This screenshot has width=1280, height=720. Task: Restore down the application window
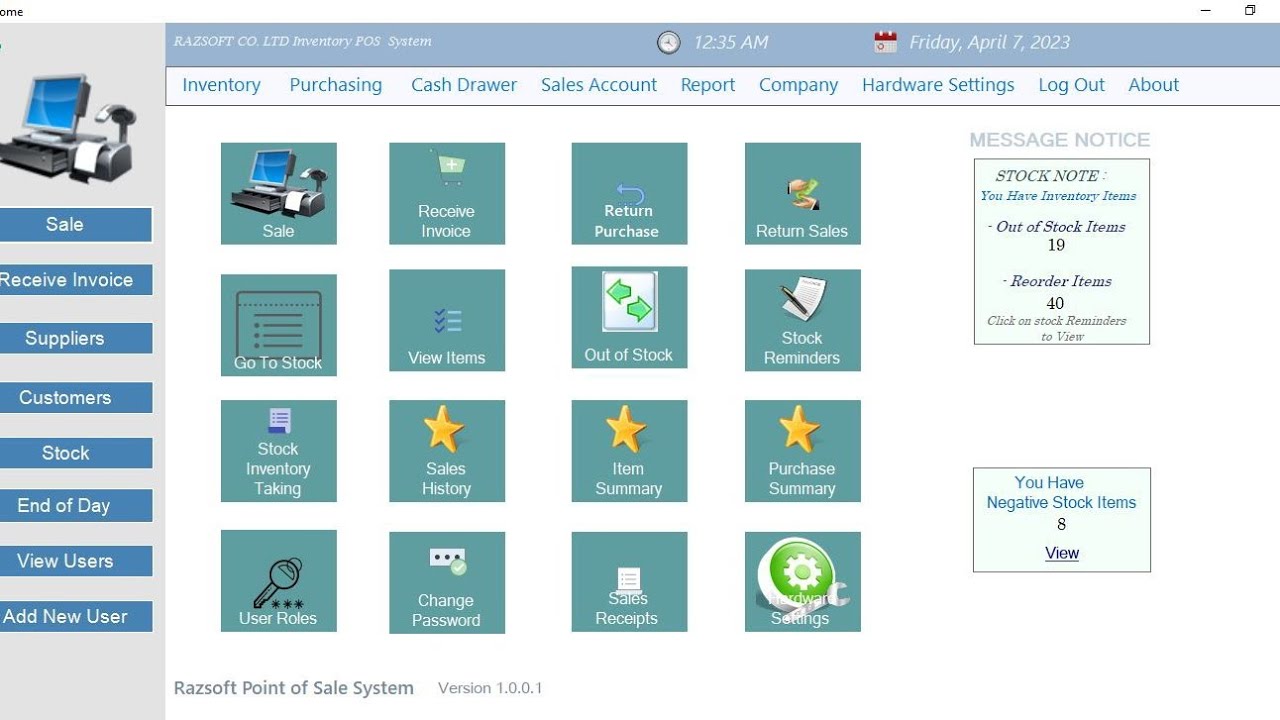[1250, 10]
